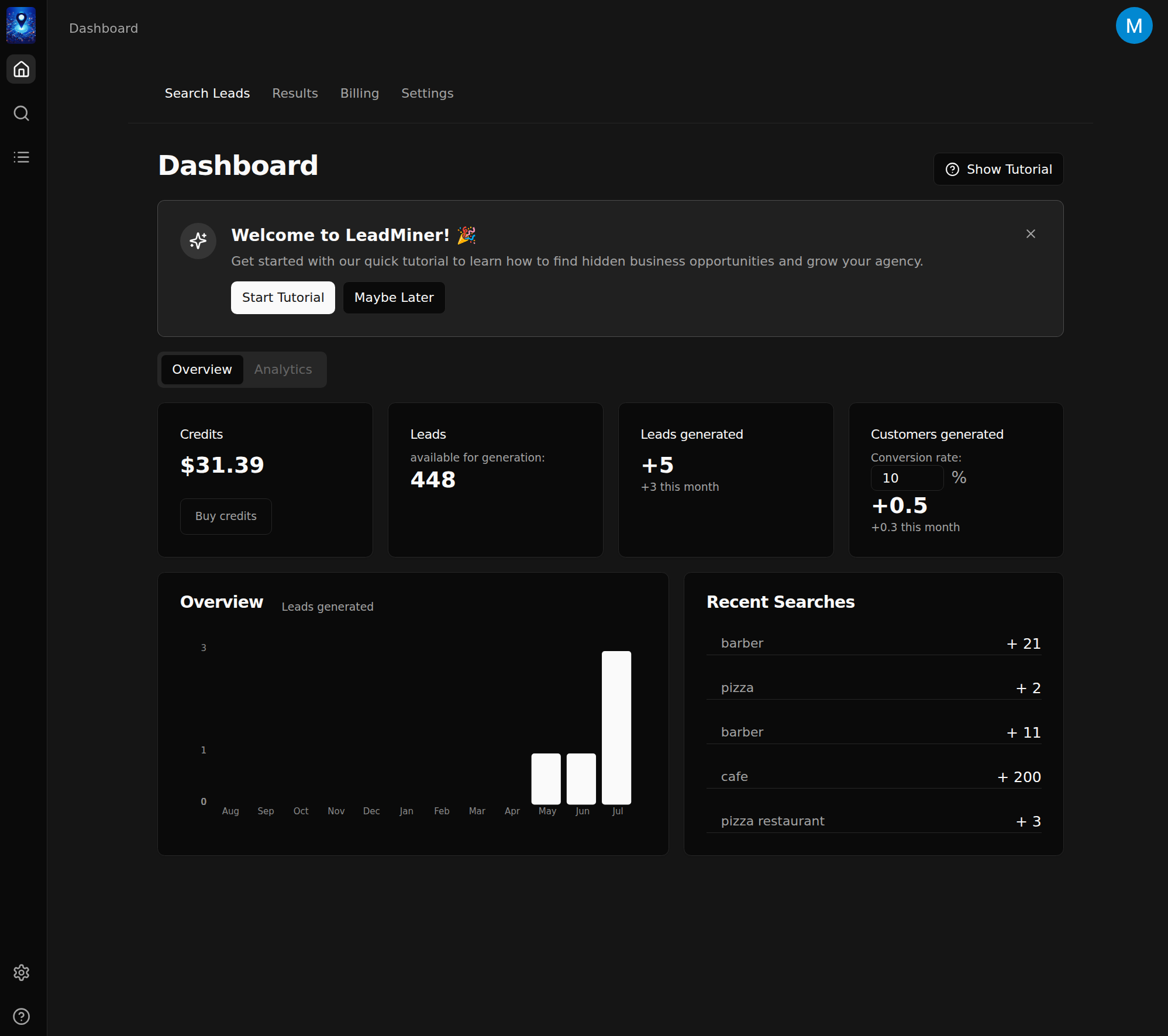1168x1036 pixels.
Task: Click the Jun bar in chart
Action: coord(581,779)
